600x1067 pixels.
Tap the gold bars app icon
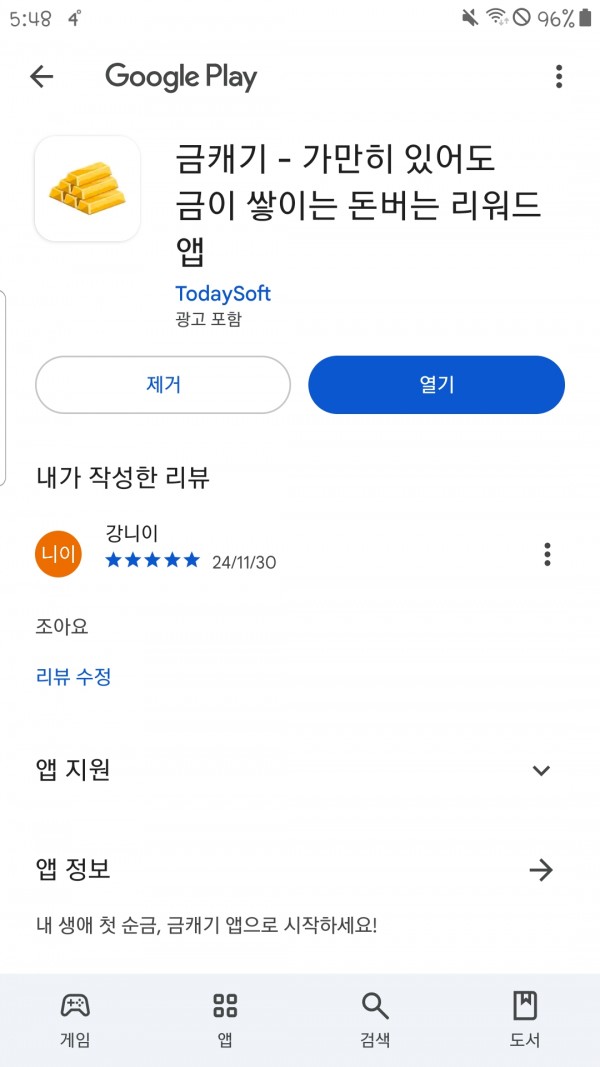click(87, 188)
